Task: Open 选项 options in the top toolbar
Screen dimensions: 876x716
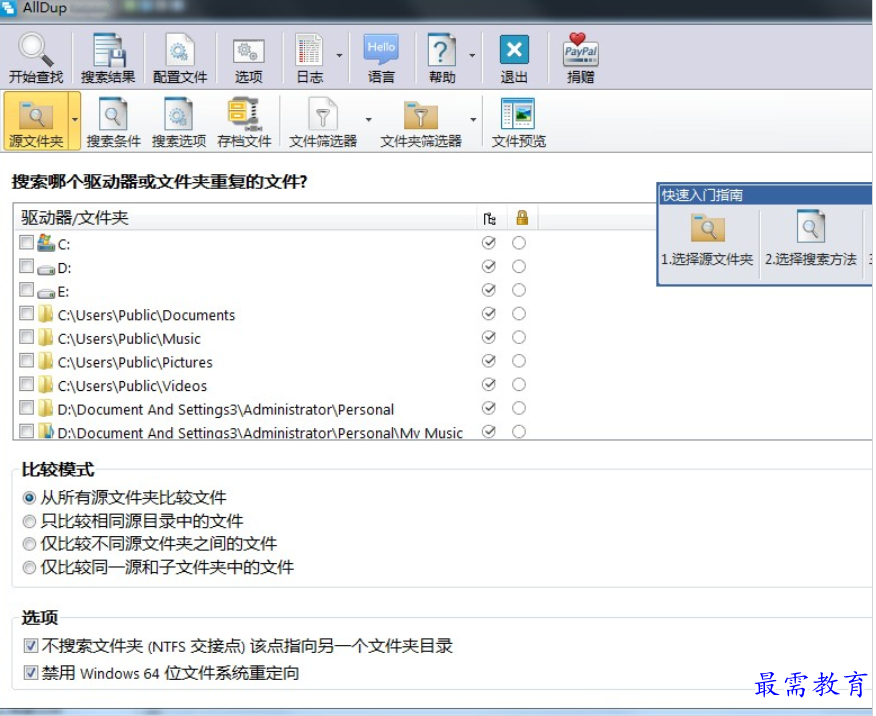Action: coord(249,58)
